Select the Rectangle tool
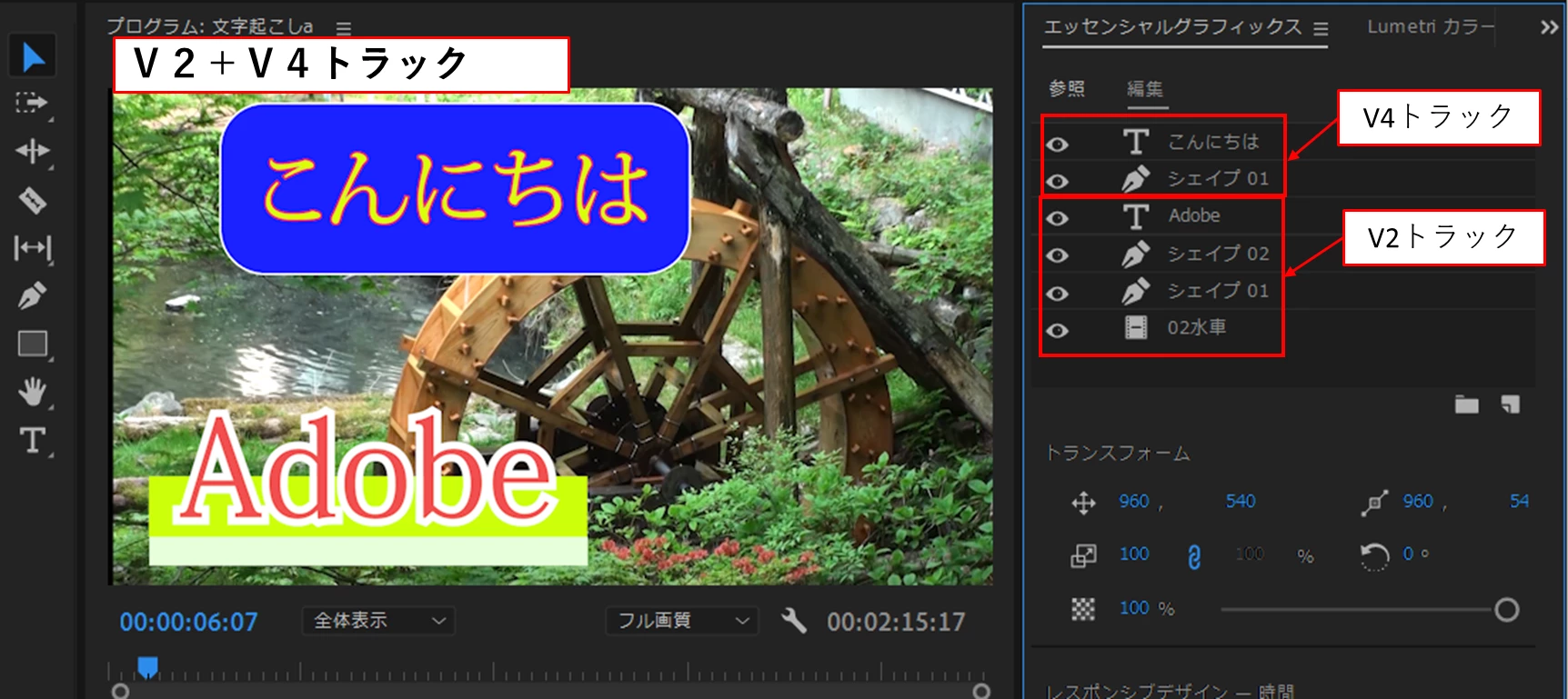Screen dimensions: 1568x699 [33, 344]
